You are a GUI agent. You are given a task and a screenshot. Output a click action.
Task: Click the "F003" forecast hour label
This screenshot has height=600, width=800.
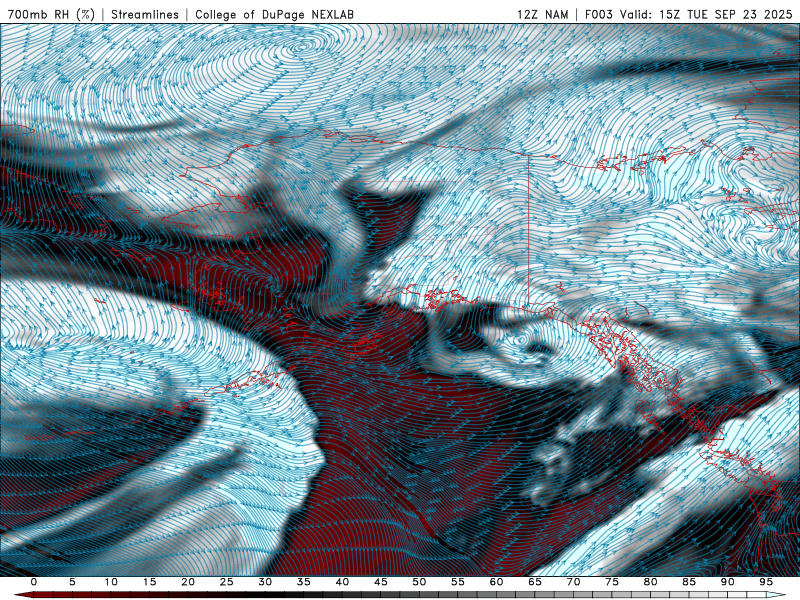pyautogui.click(x=600, y=14)
